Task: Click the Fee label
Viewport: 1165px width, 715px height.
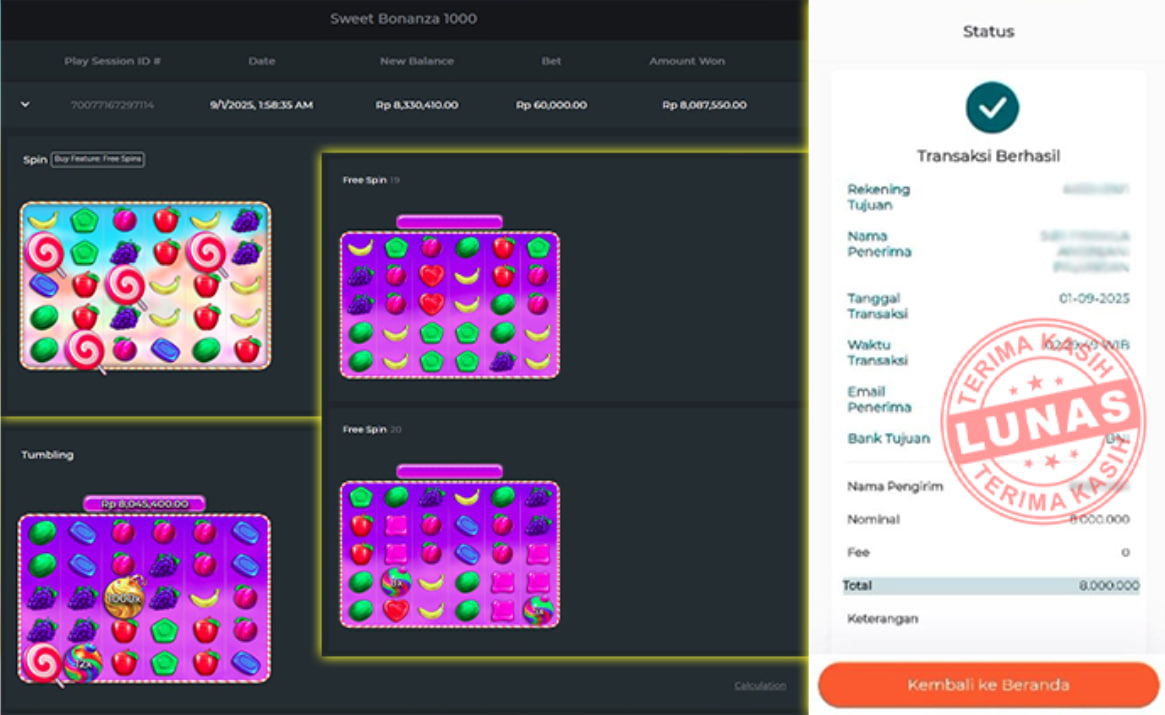Action: (x=858, y=552)
